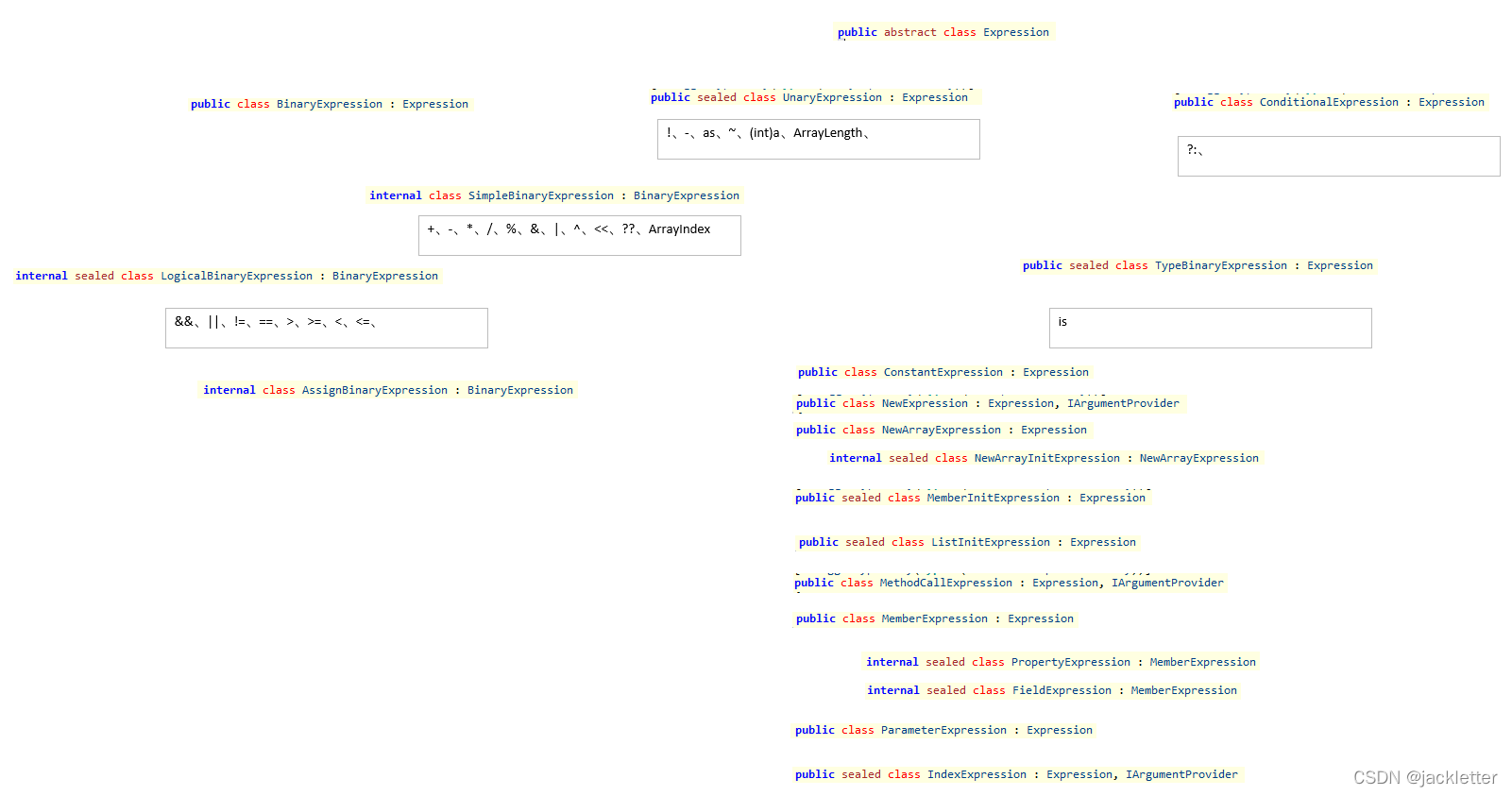Click the box containing the 'is' operator

(x=1210, y=328)
